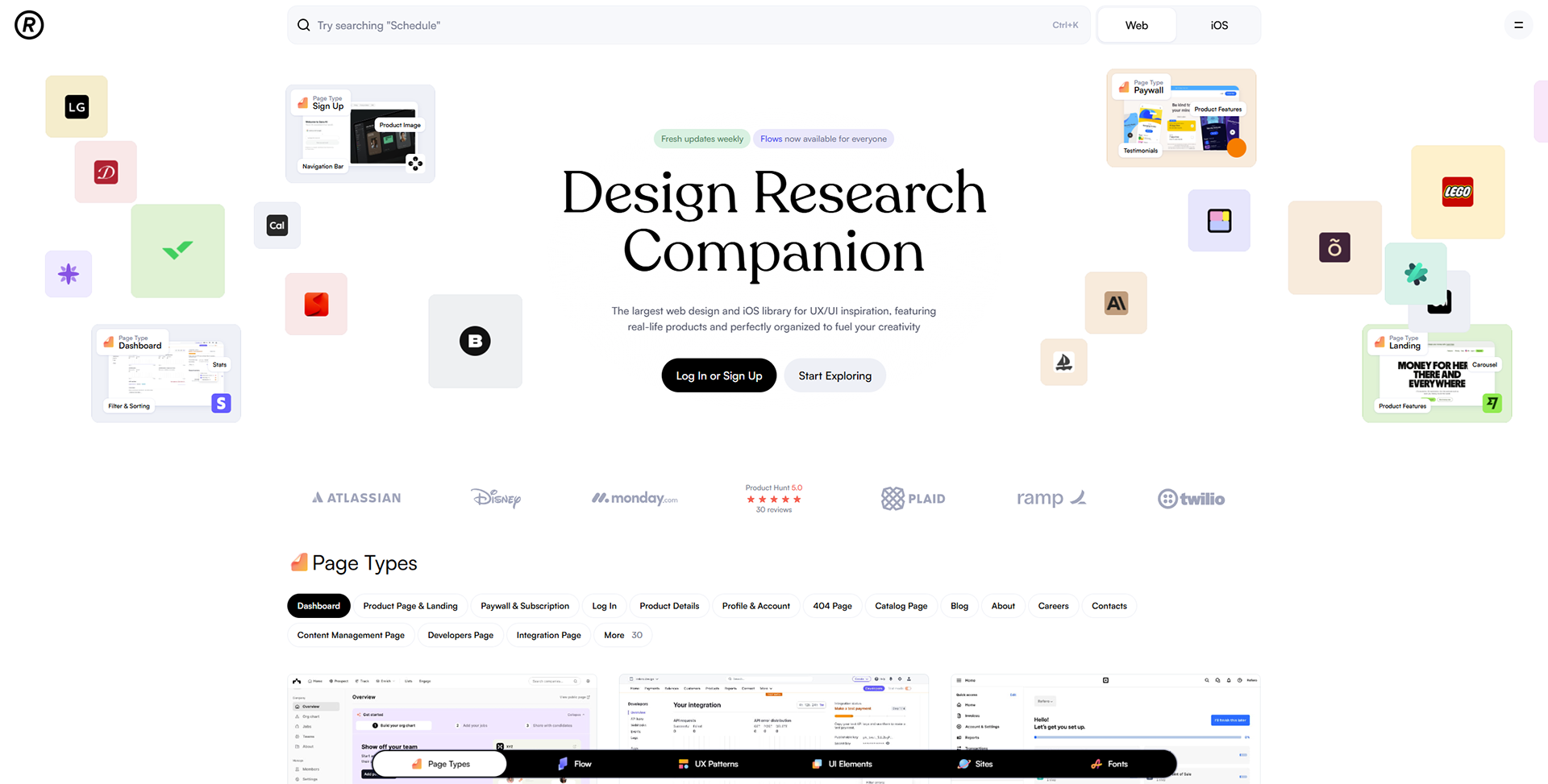Switch to the iOS platform toggle
The width and height of the screenshot is (1548, 784).
click(1219, 25)
